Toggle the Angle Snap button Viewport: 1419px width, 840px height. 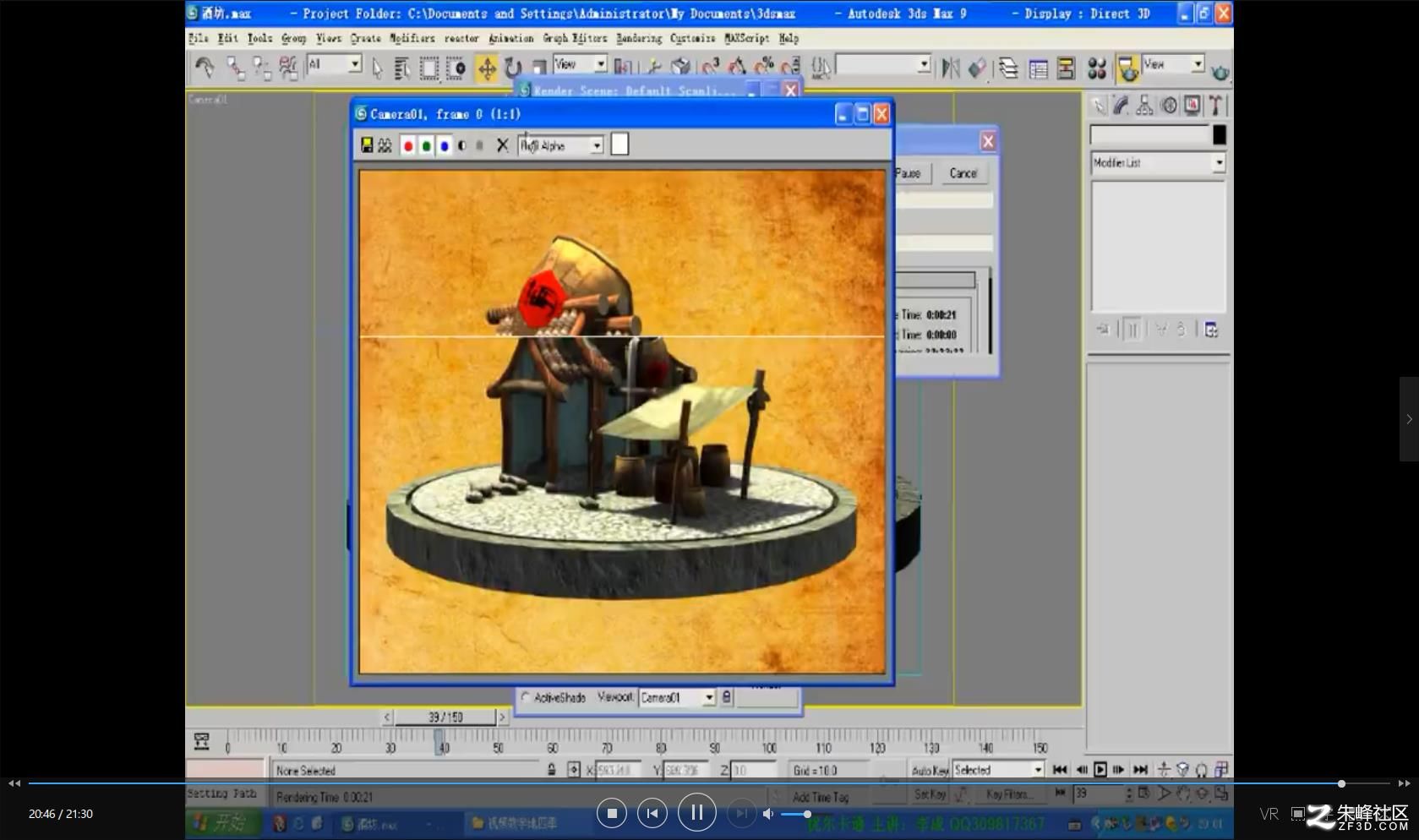point(736,68)
